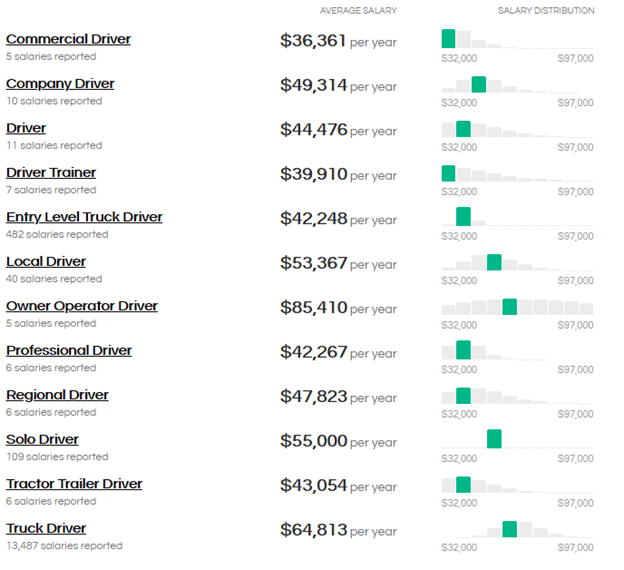Open the Regional Driver salary link
The height and width of the screenshot is (570, 624).
coord(57,395)
